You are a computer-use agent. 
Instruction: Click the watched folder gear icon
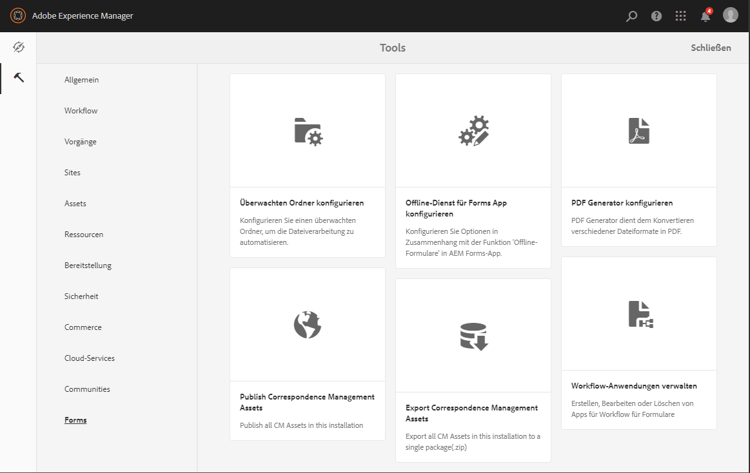pyautogui.click(x=309, y=132)
